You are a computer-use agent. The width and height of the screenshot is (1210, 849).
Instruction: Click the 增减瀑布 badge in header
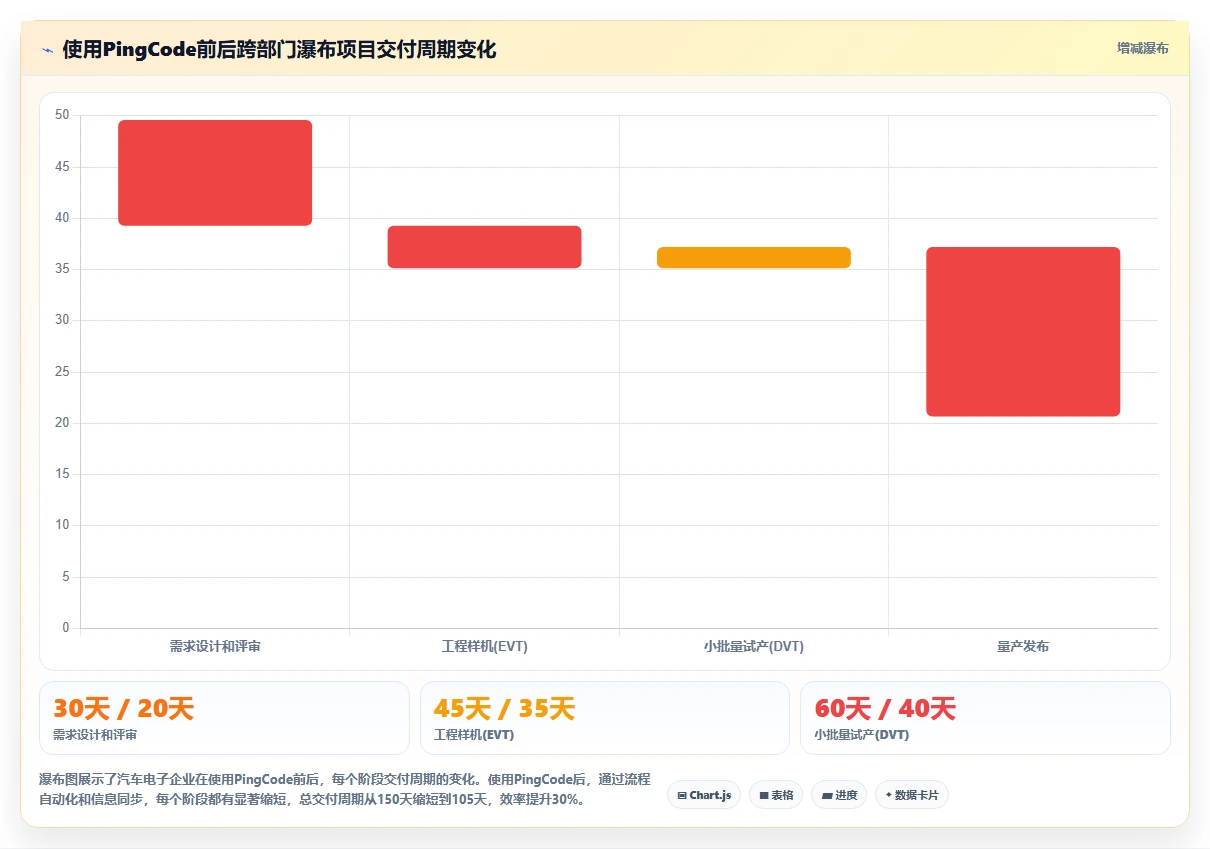tap(1142, 48)
